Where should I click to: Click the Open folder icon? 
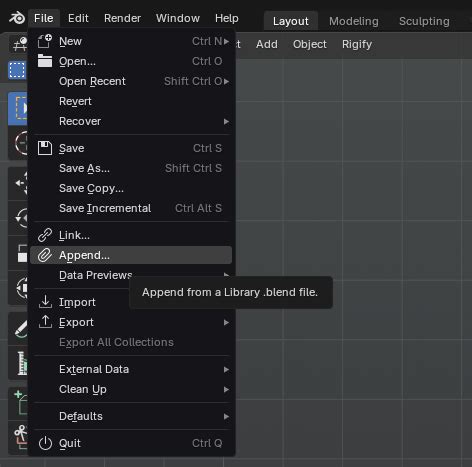(45, 61)
